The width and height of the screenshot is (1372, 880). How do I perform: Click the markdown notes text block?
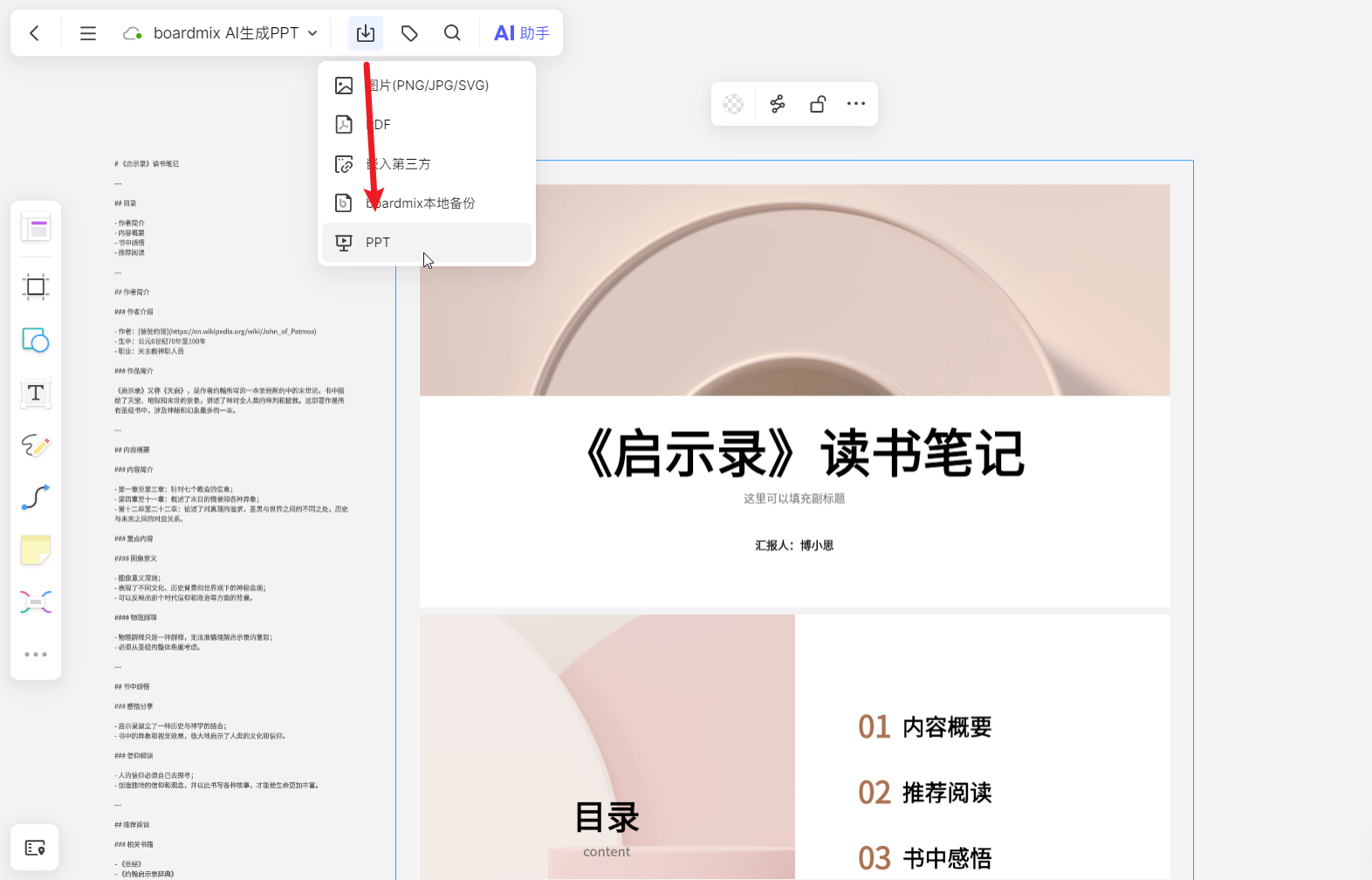pyautogui.click(x=231, y=519)
